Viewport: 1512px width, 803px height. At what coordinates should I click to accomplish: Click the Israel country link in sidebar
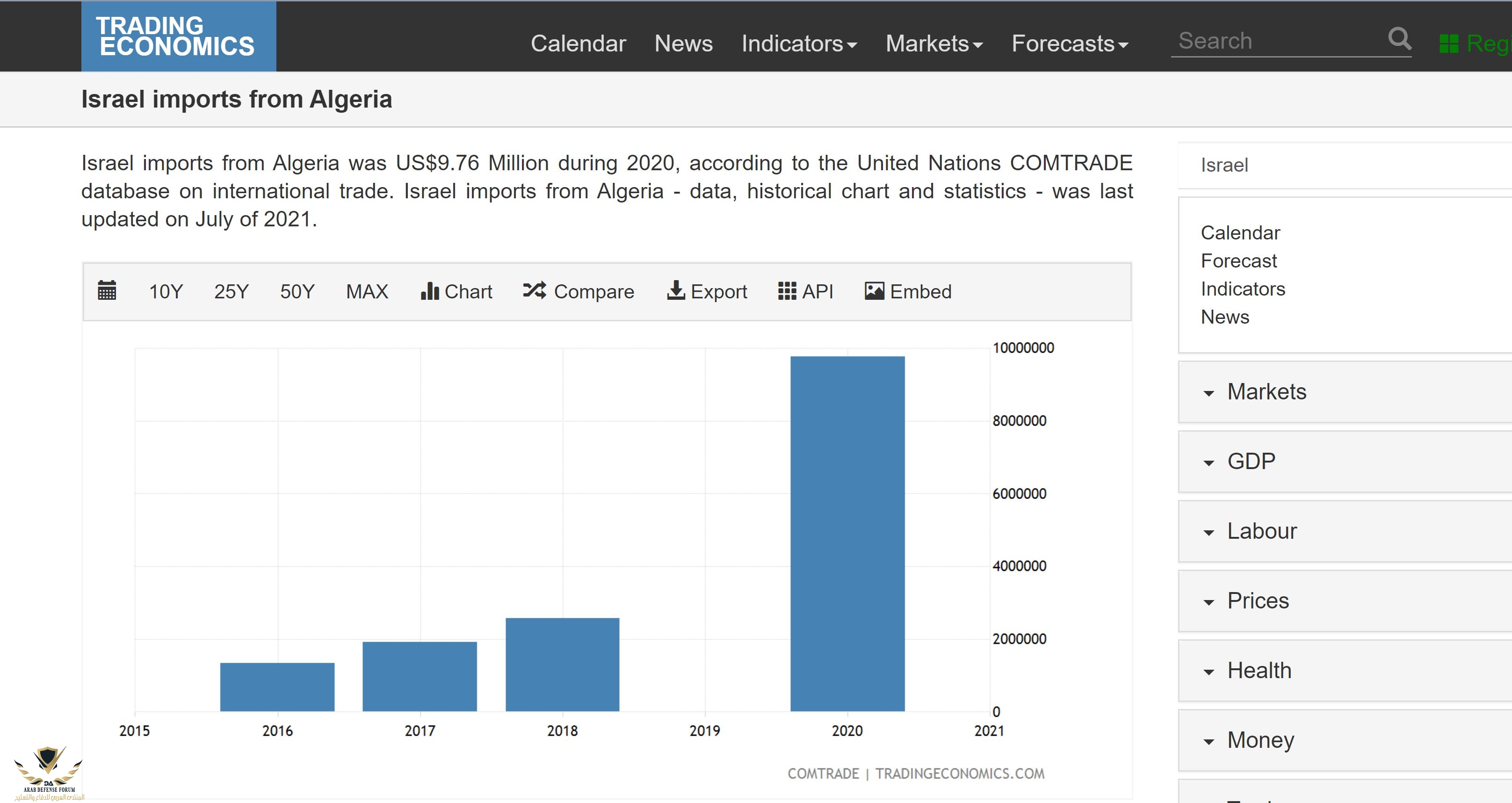coord(1224,165)
